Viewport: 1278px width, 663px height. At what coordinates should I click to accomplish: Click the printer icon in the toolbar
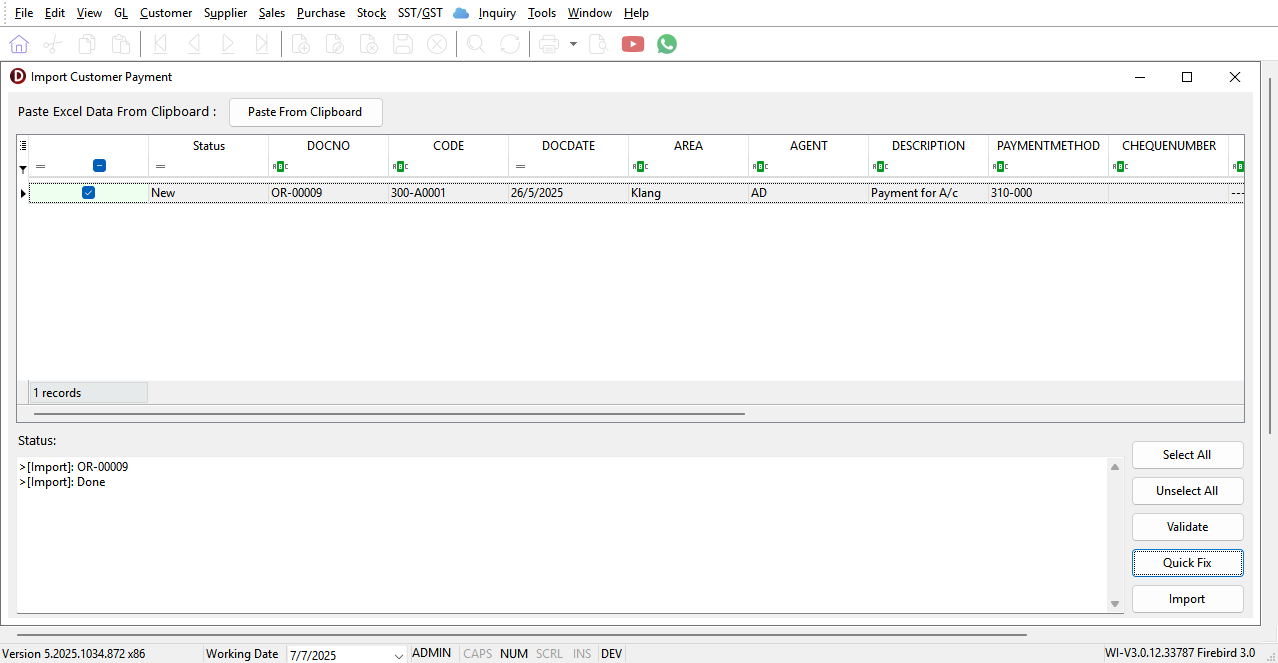pyautogui.click(x=548, y=44)
